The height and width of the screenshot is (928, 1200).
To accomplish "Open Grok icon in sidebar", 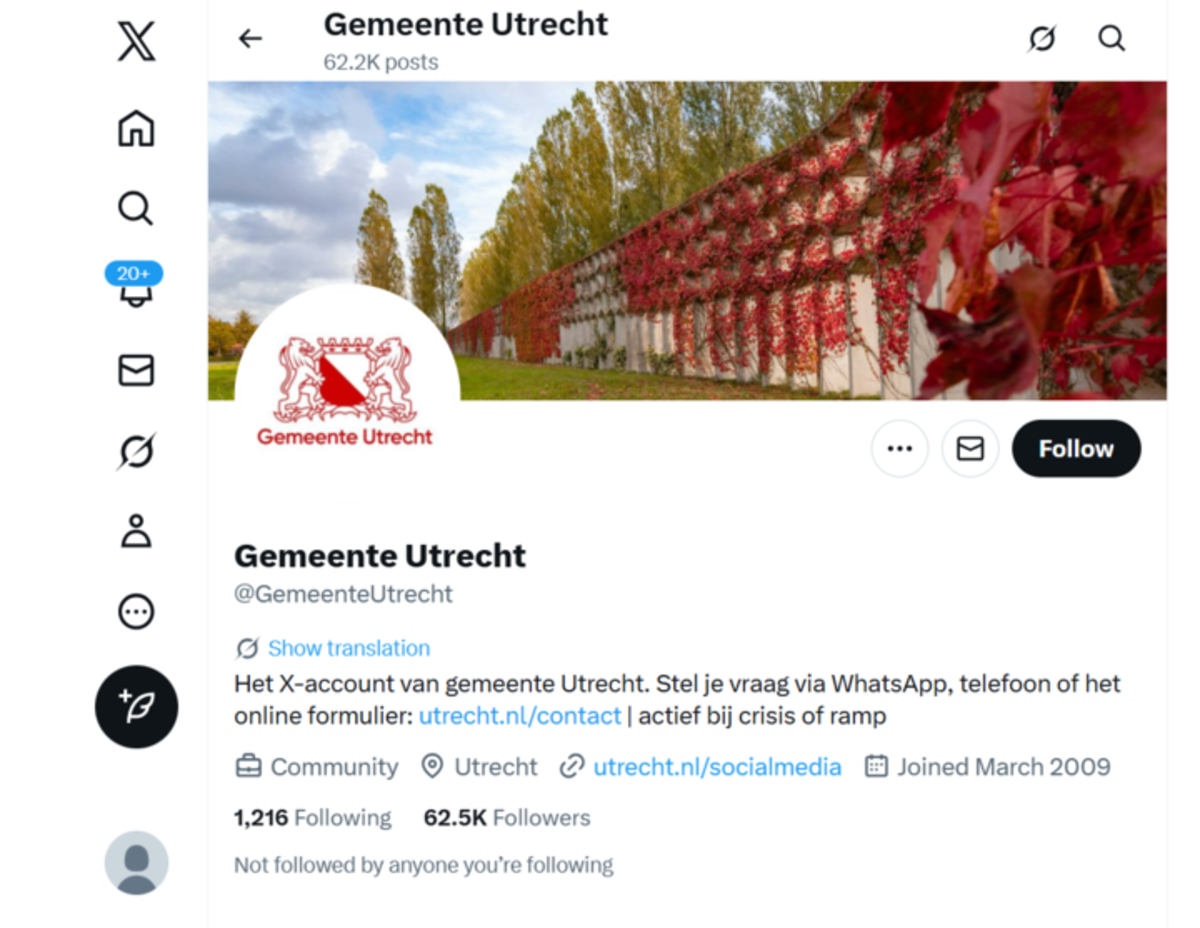I will pos(136,451).
